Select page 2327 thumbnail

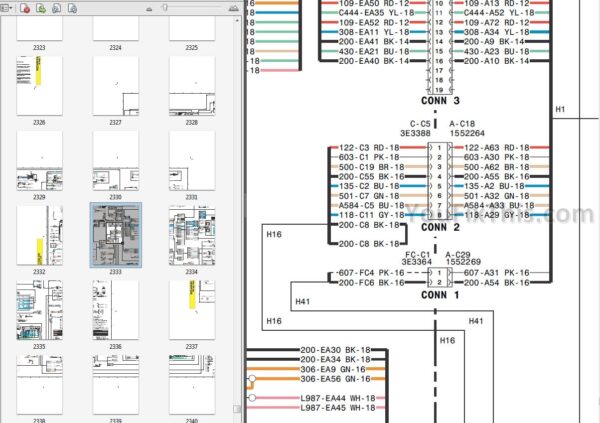click(115, 84)
